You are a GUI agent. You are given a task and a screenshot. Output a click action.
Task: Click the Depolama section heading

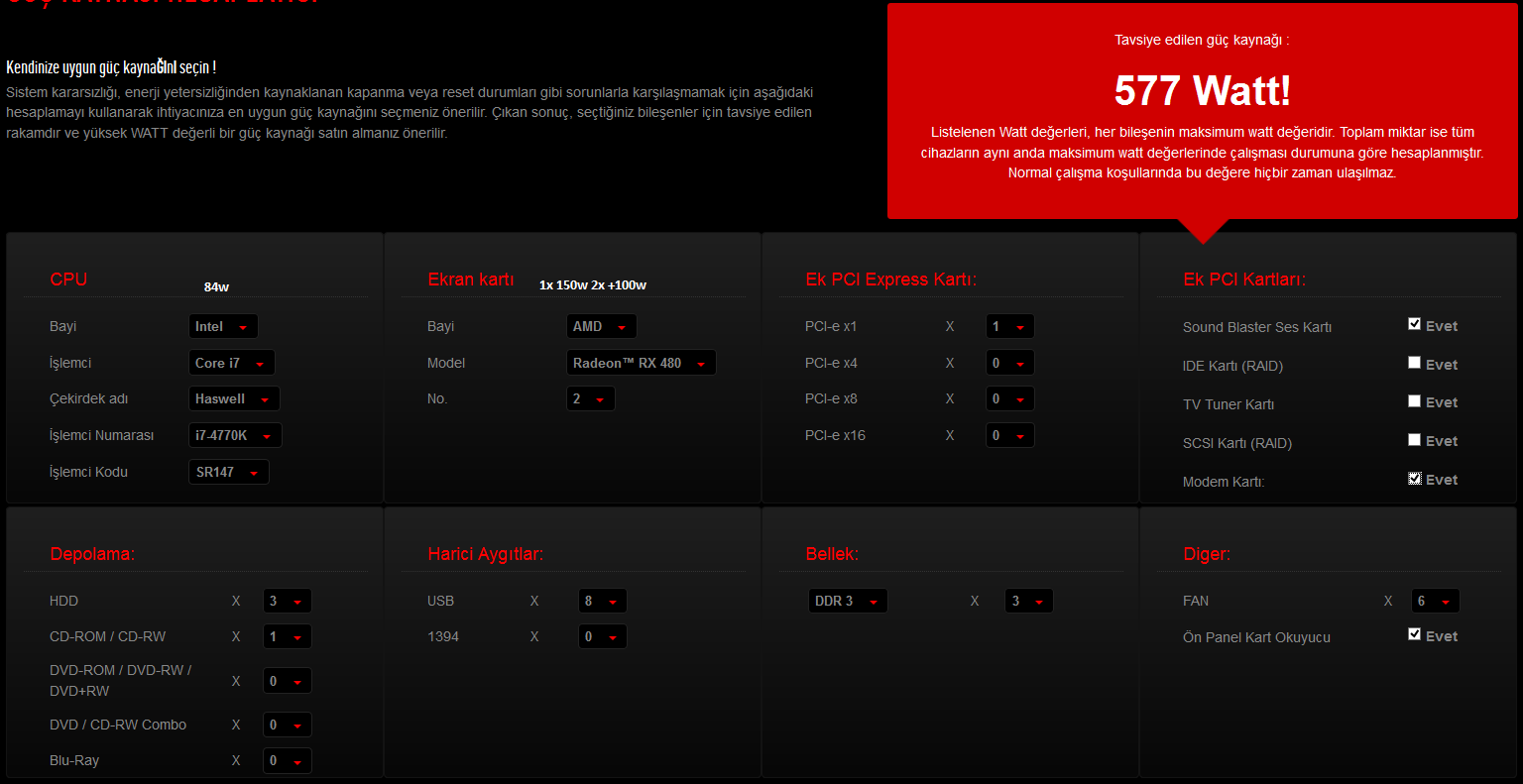coord(92,554)
